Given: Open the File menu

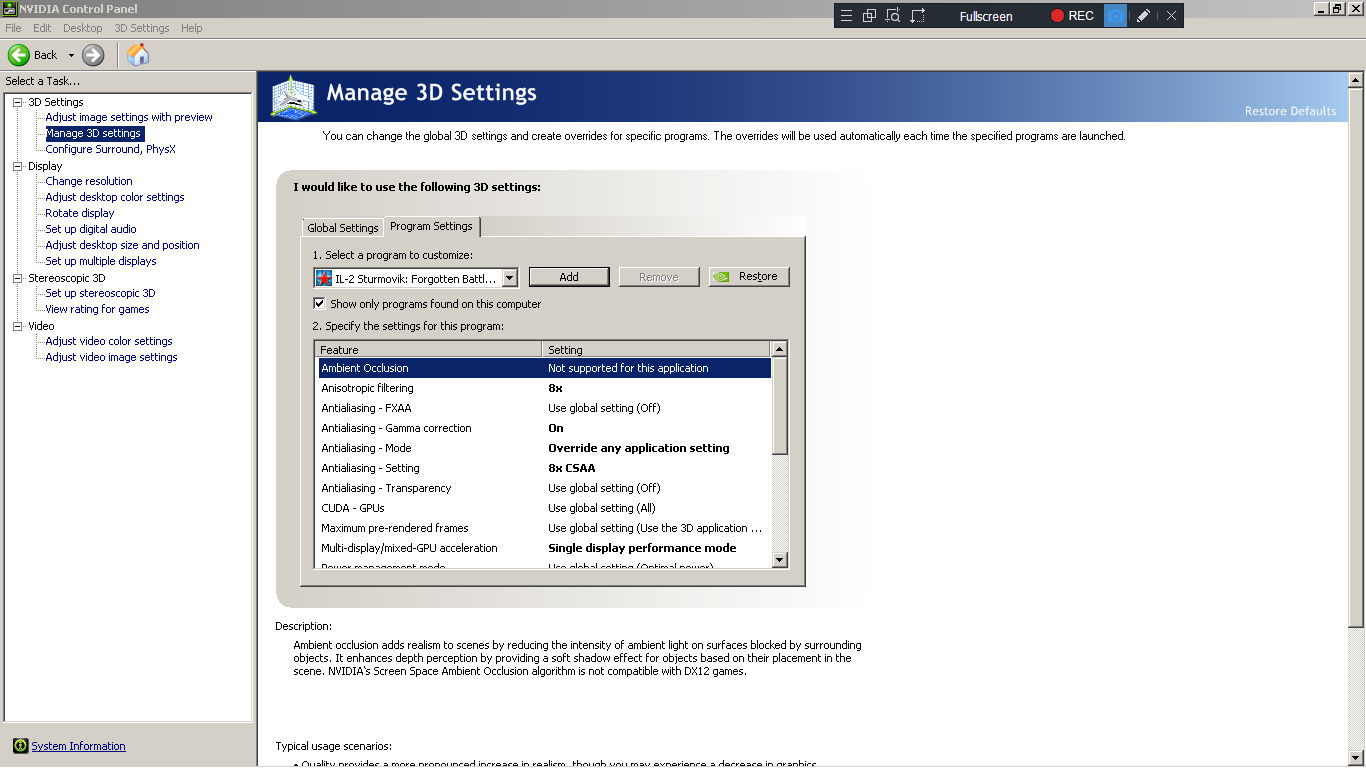Looking at the screenshot, I should pyautogui.click(x=13, y=28).
